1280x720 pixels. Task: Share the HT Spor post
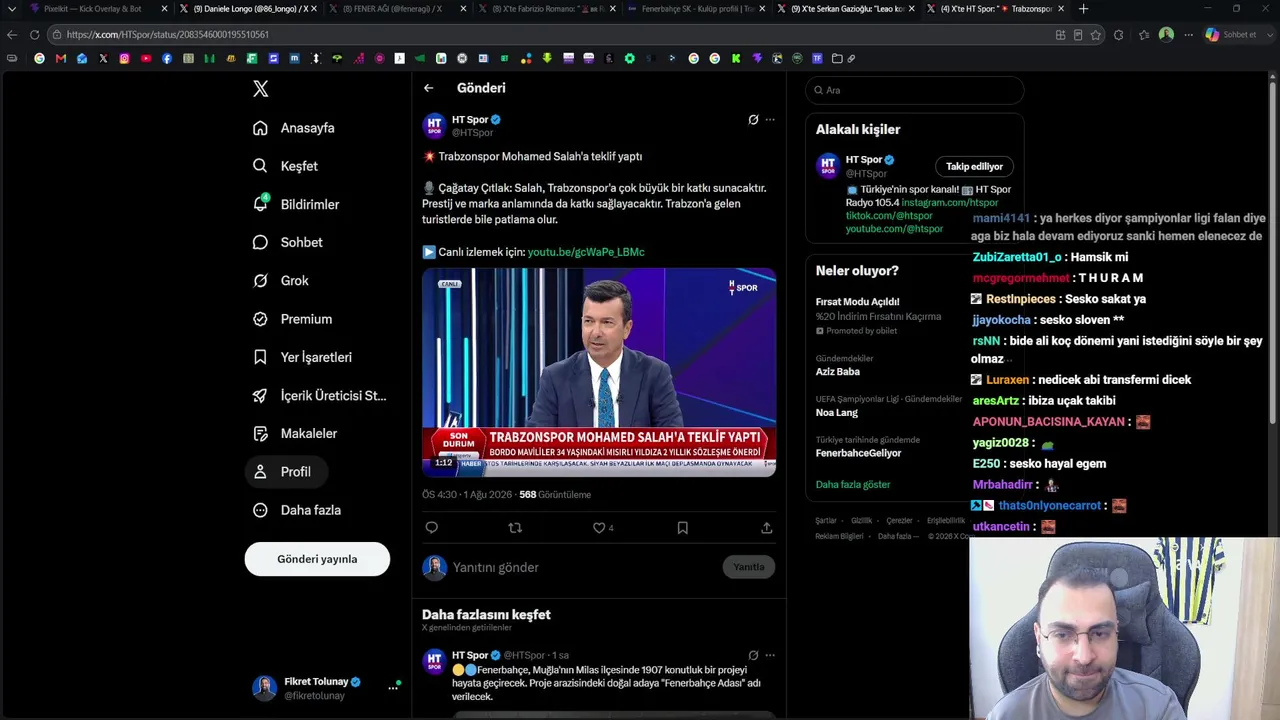tap(767, 528)
